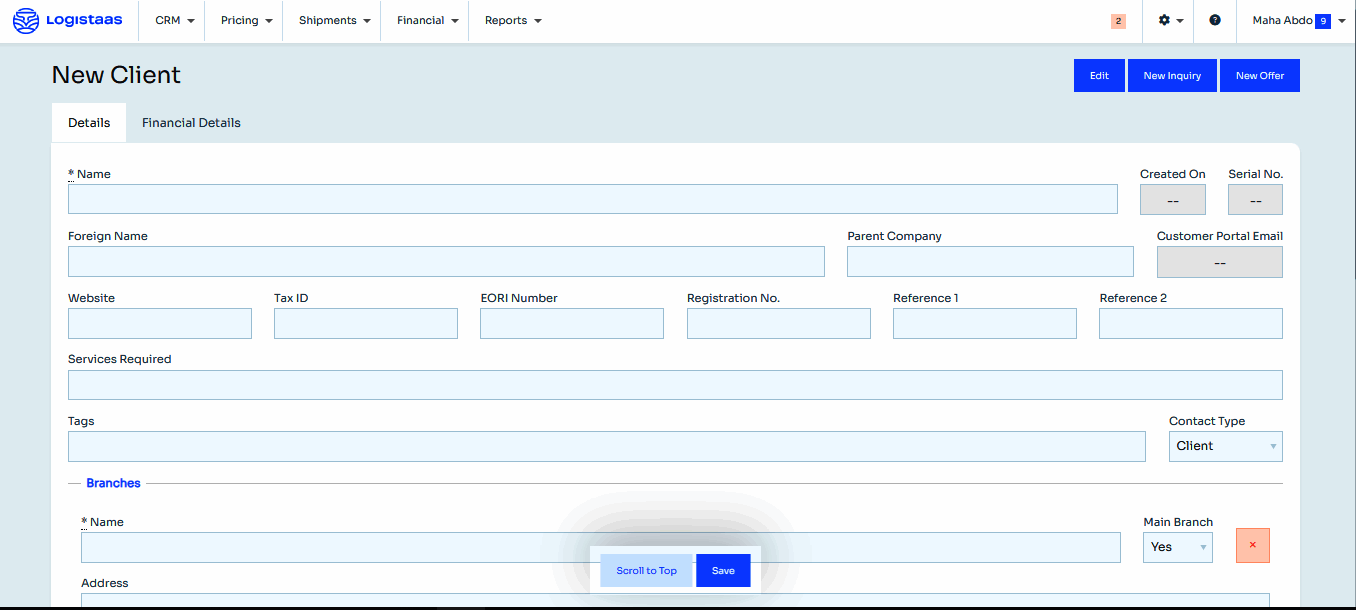The width and height of the screenshot is (1356, 610).
Task: Click the New Inquiry button
Action: pyautogui.click(x=1172, y=76)
